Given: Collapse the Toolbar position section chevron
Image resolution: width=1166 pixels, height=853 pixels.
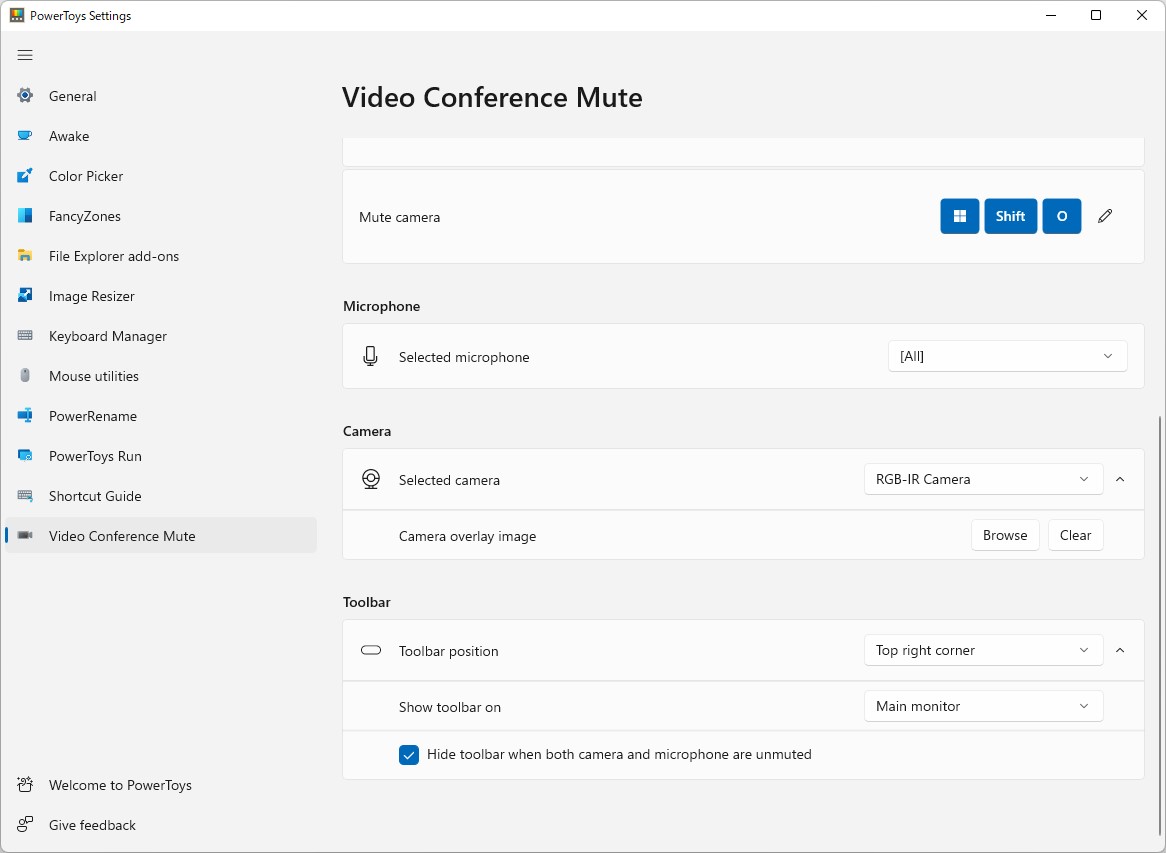Looking at the screenshot, I should (x=1120, y=650).
